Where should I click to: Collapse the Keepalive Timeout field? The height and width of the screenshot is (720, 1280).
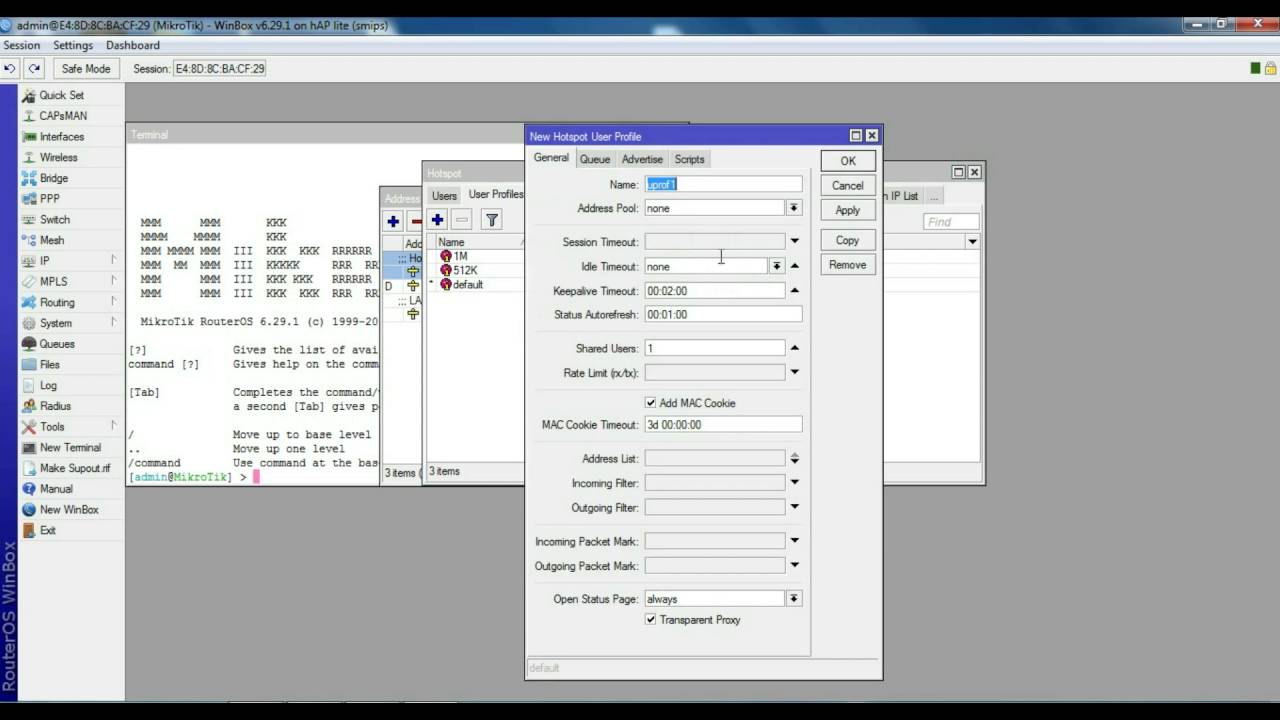[794, 290]
